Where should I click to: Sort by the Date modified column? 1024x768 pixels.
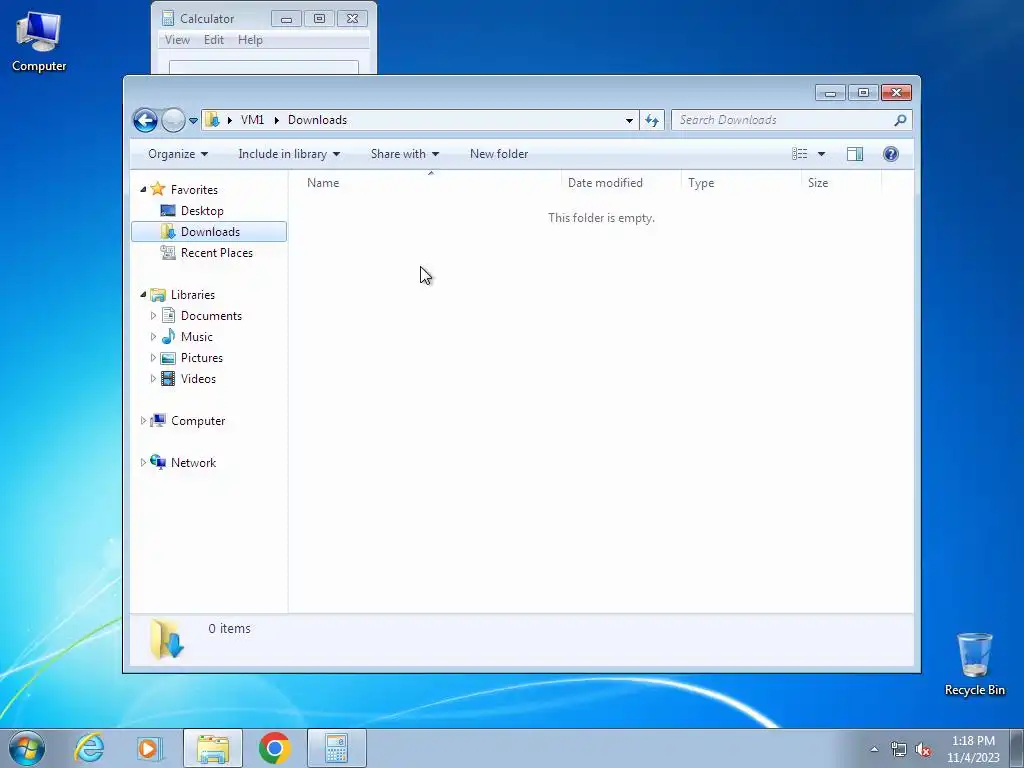tap(621, 183)
